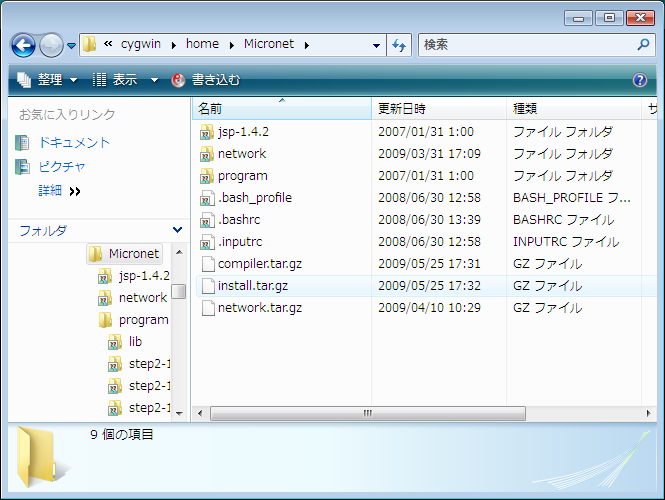This screenshot has height=500, width=665.
Task: Open the 整理 organize menu
Action: pos(47,80)
